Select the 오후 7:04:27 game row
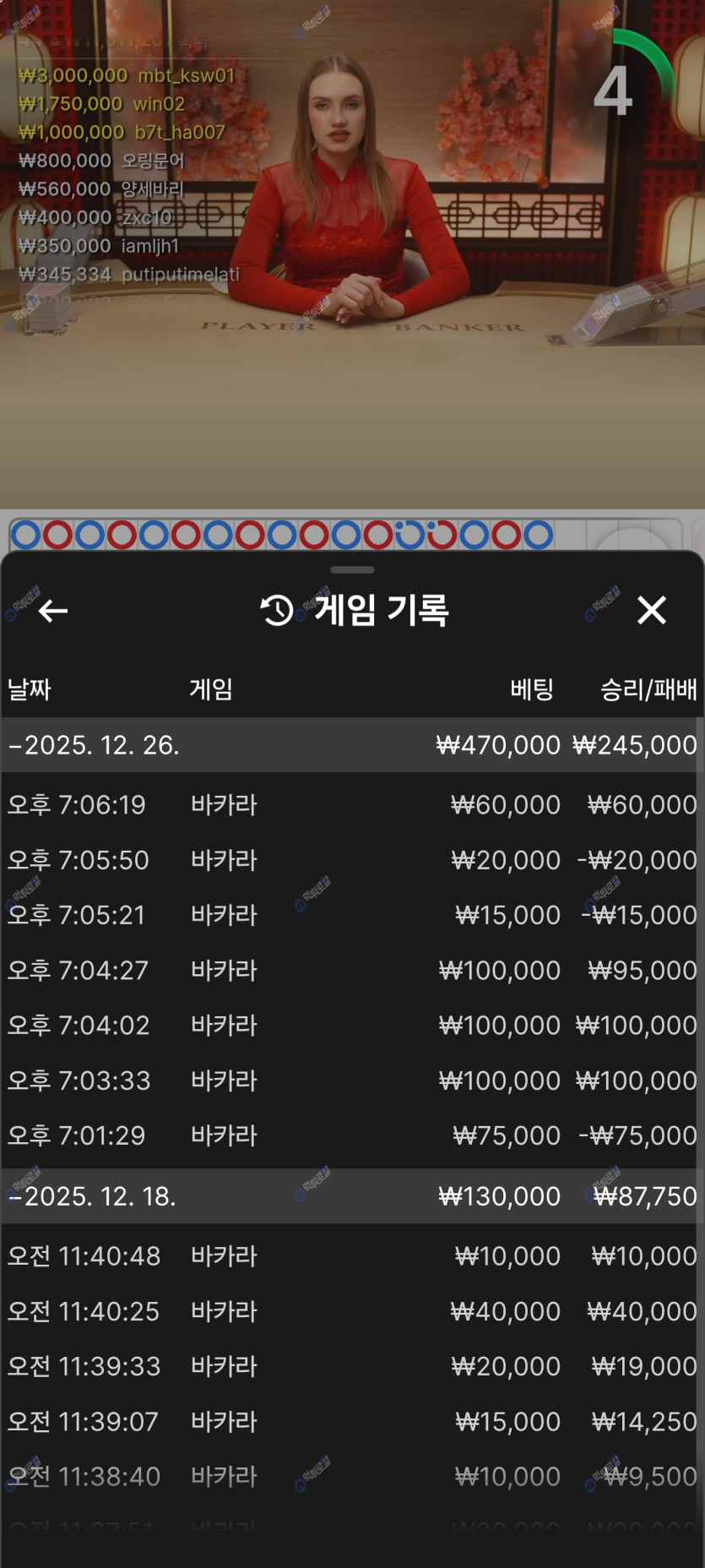Viewport: 705px width, 1568px height. [352, 970]
